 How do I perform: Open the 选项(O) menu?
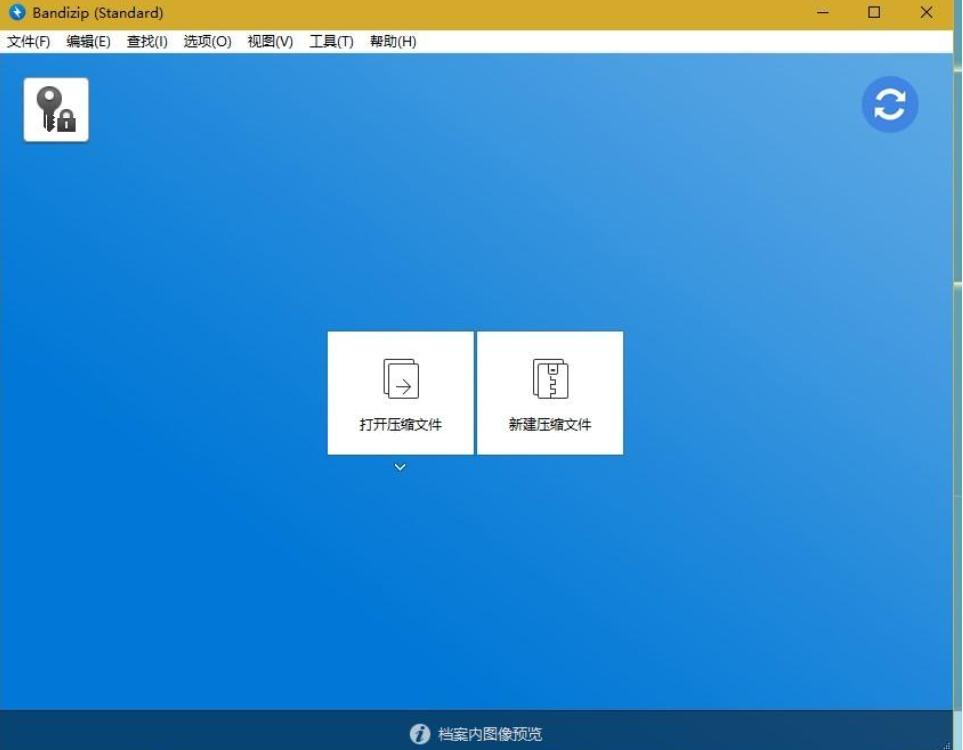(206, 41)
